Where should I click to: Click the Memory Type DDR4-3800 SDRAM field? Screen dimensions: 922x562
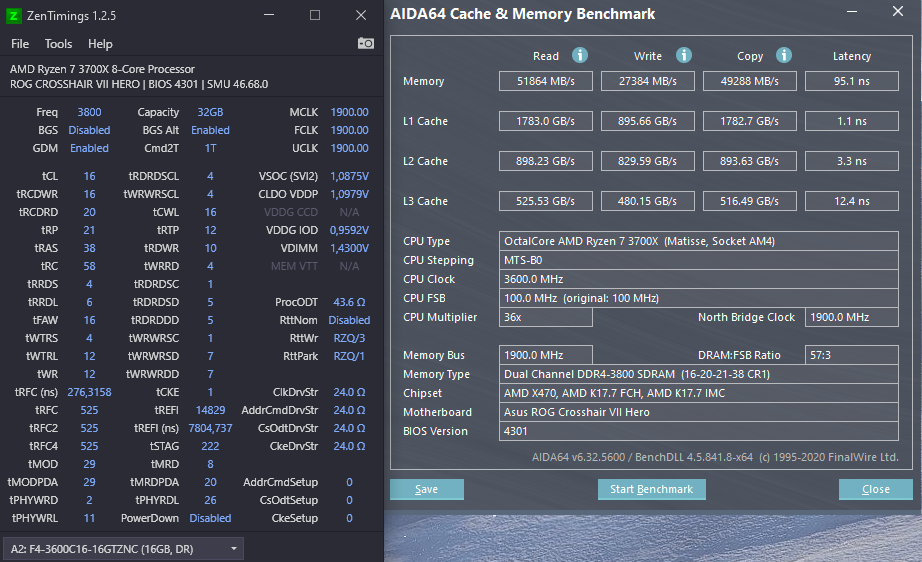click(x=699, y=374)
